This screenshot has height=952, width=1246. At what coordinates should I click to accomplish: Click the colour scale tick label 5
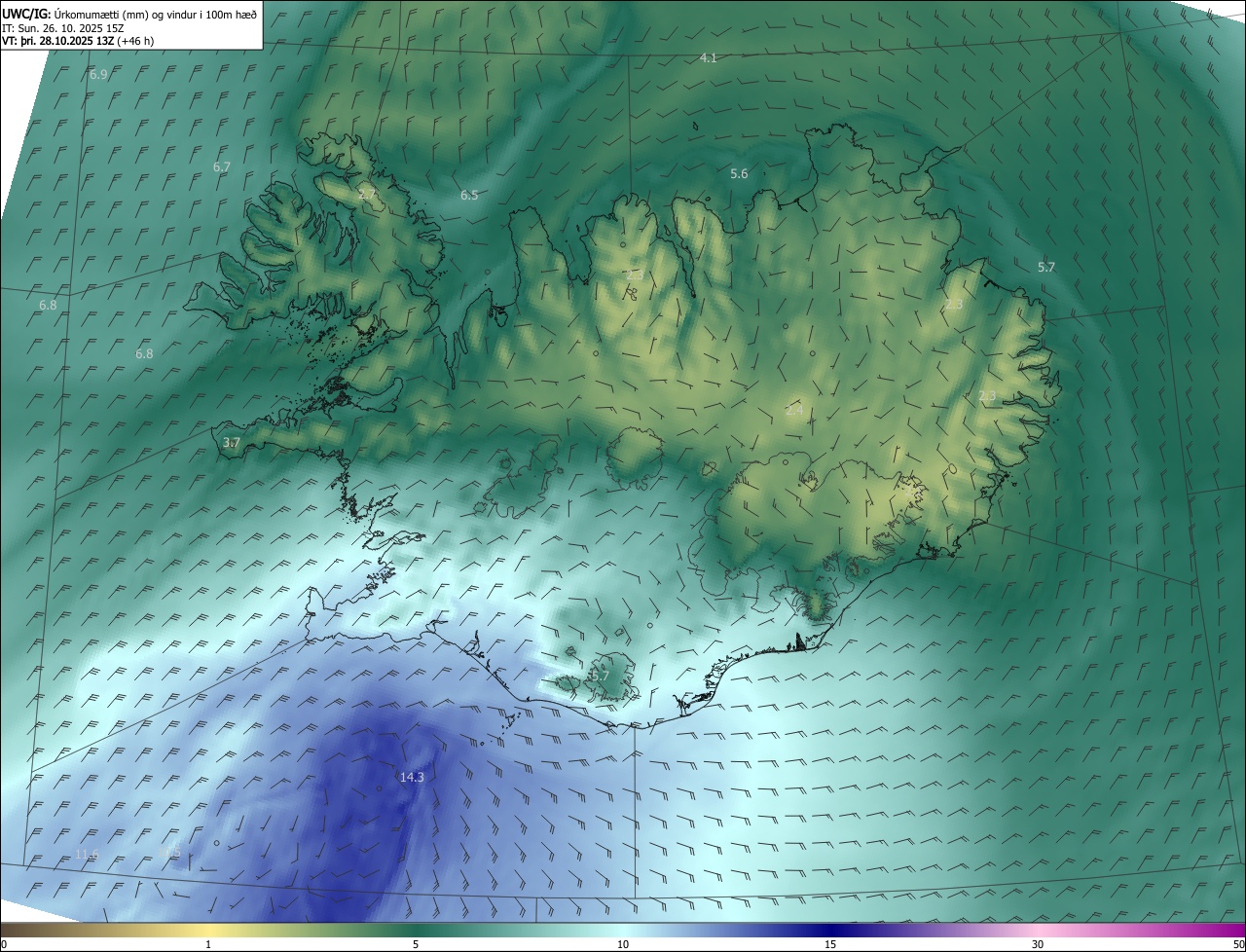tap(416, 944)
